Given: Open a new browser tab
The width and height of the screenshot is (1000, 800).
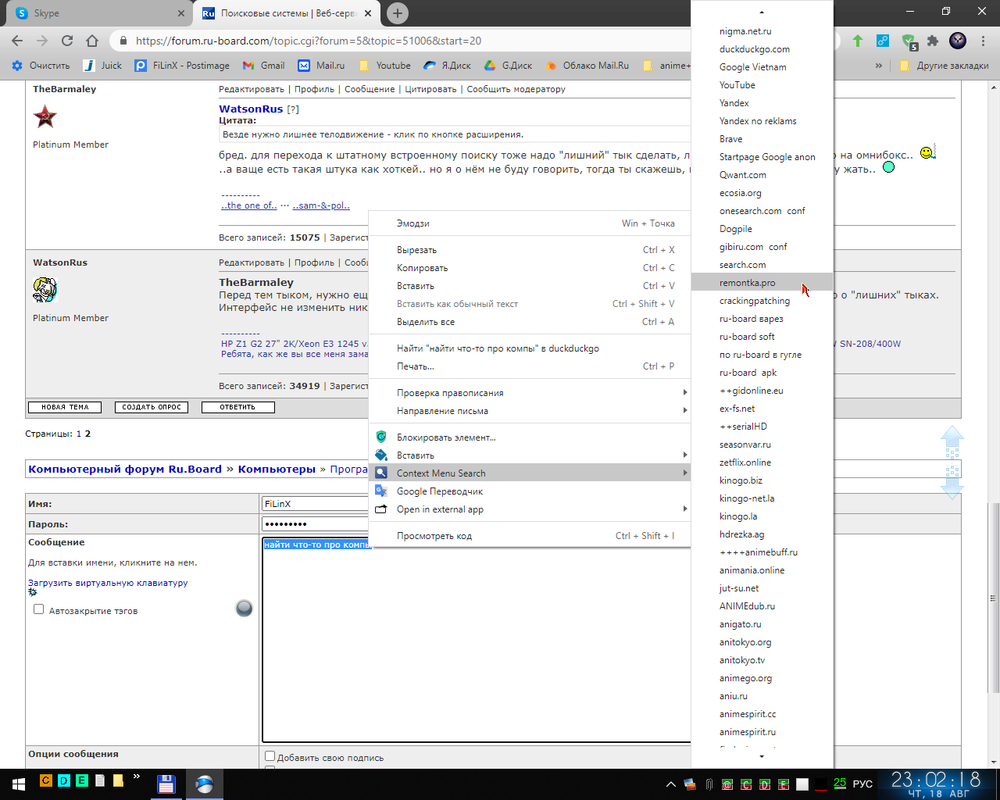Looking at the screenshot, I should coord(397,13).
